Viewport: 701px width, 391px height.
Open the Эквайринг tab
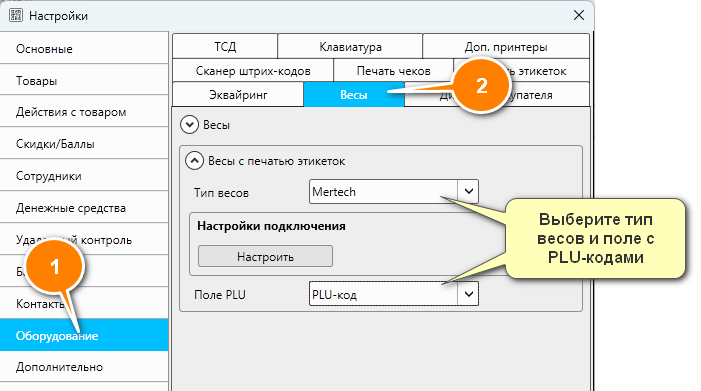(238, 95)
